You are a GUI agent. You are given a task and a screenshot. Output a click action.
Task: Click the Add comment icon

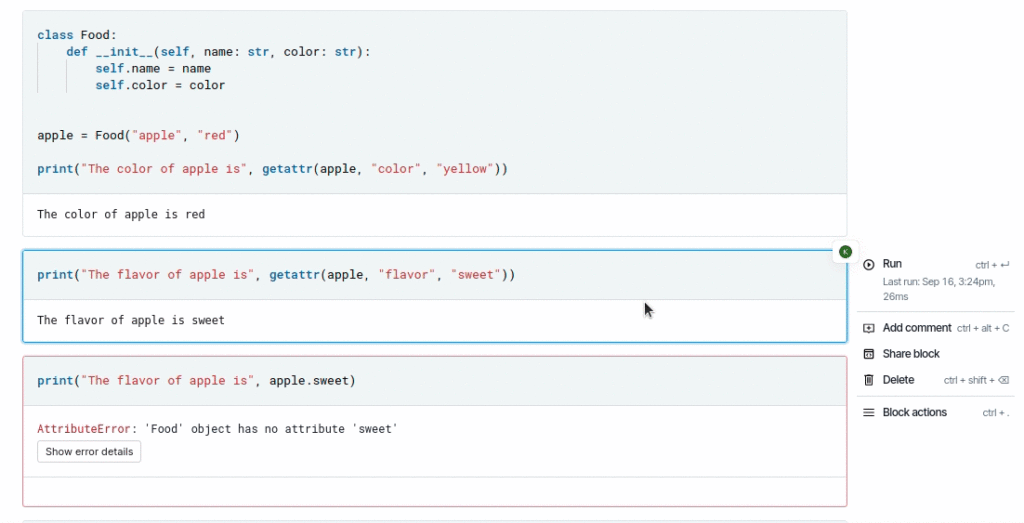(869, 328)
